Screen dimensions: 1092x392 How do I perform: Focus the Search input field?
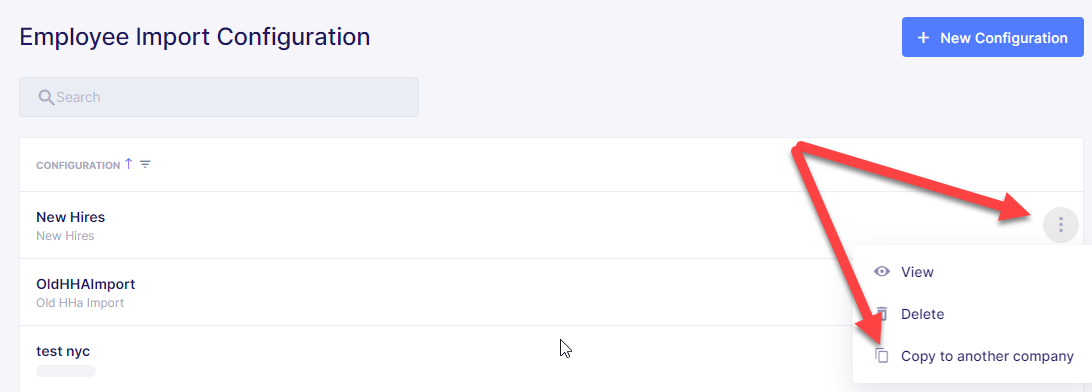pyautogui.click(x=219, y=97)
